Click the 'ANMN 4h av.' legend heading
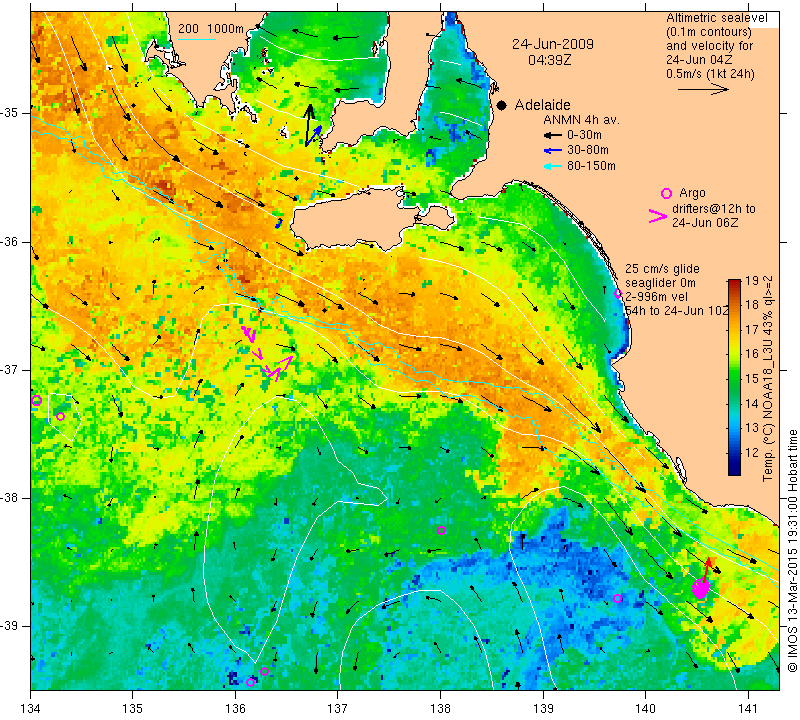800x720 pixels. point(581,120)
